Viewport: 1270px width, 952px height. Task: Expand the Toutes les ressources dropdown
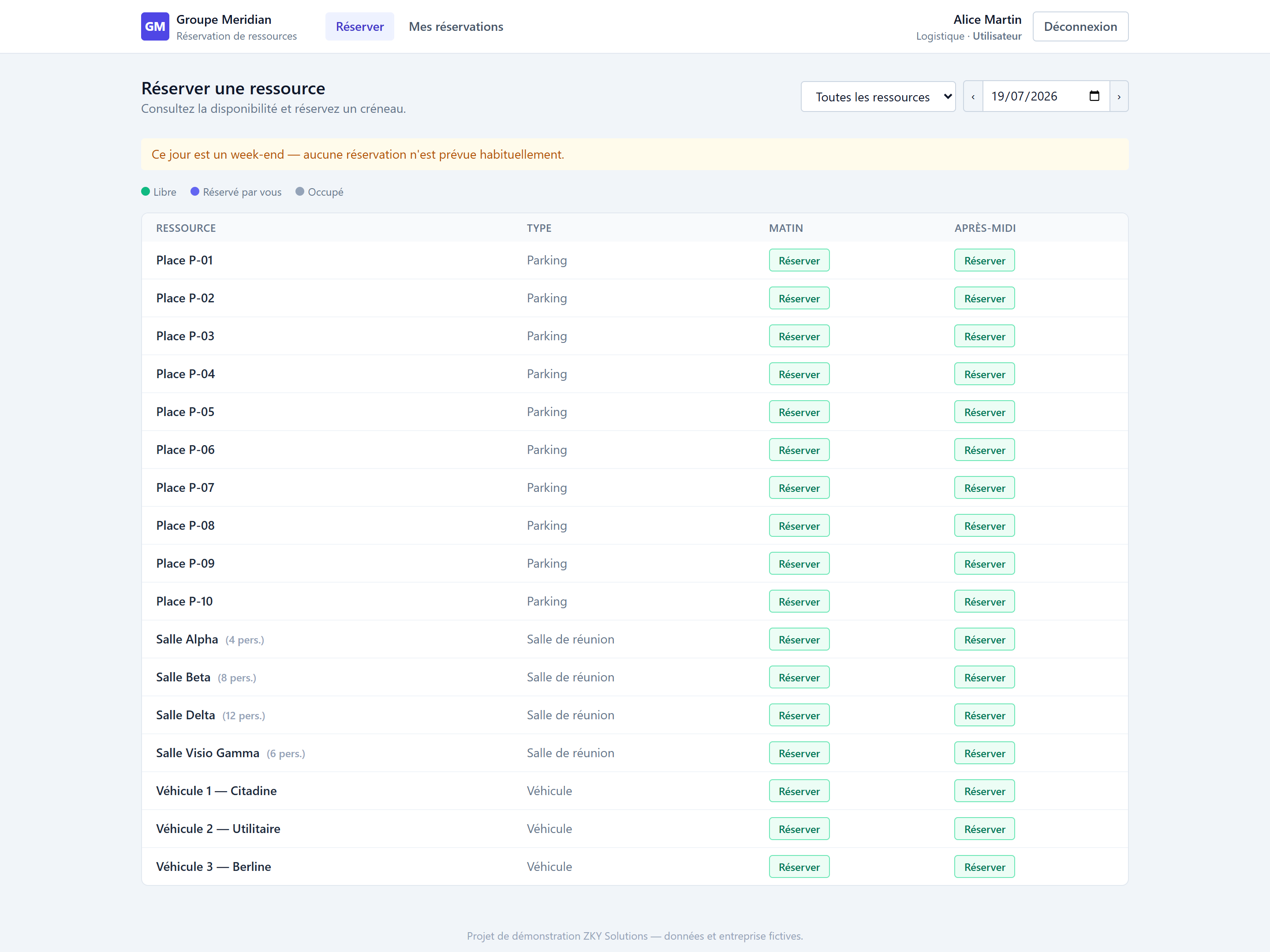[x=878, y=97]
